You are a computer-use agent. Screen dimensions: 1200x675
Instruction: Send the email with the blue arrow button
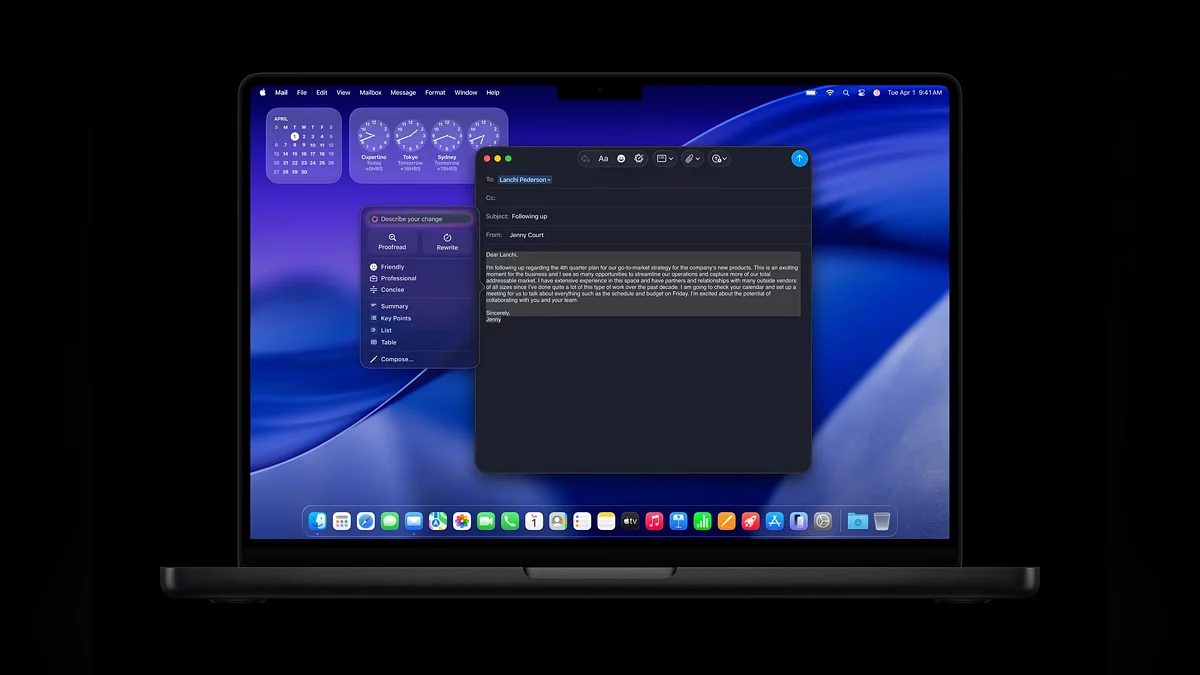click(x=799, y=158)
